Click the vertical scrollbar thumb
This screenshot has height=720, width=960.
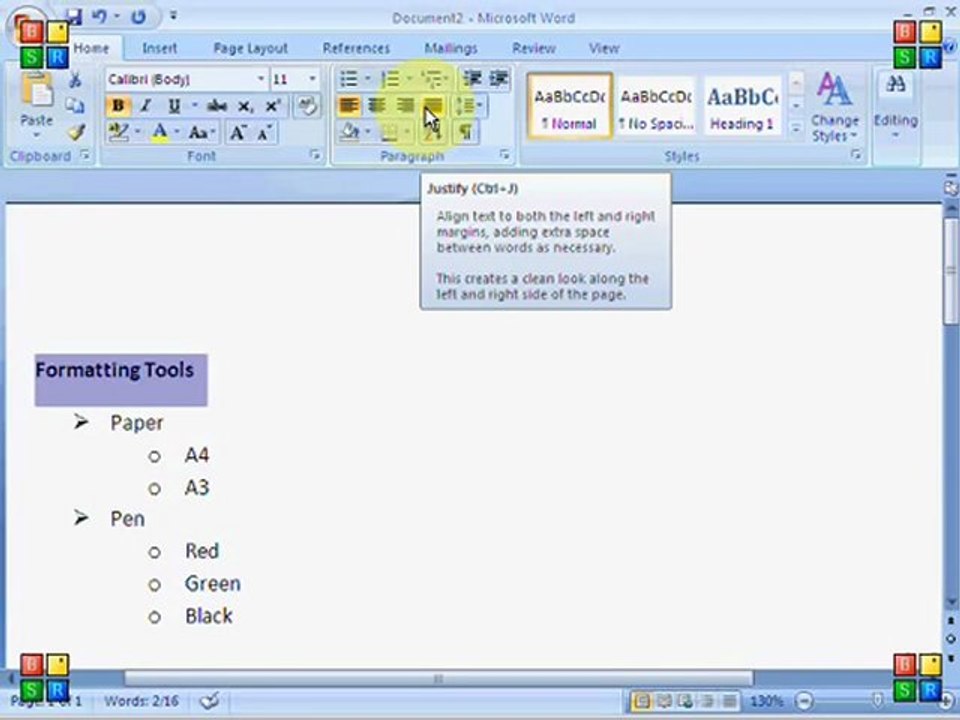click(950, 270)
